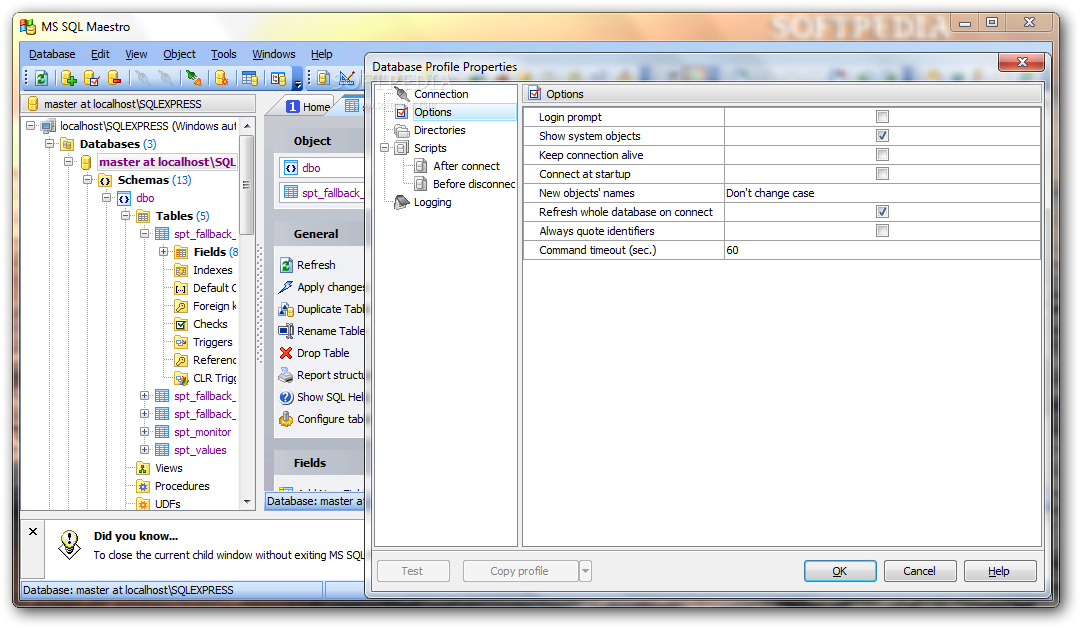The image size is (1080, 628).
Task: Open the Database menu
Action: tap(52, 54)
